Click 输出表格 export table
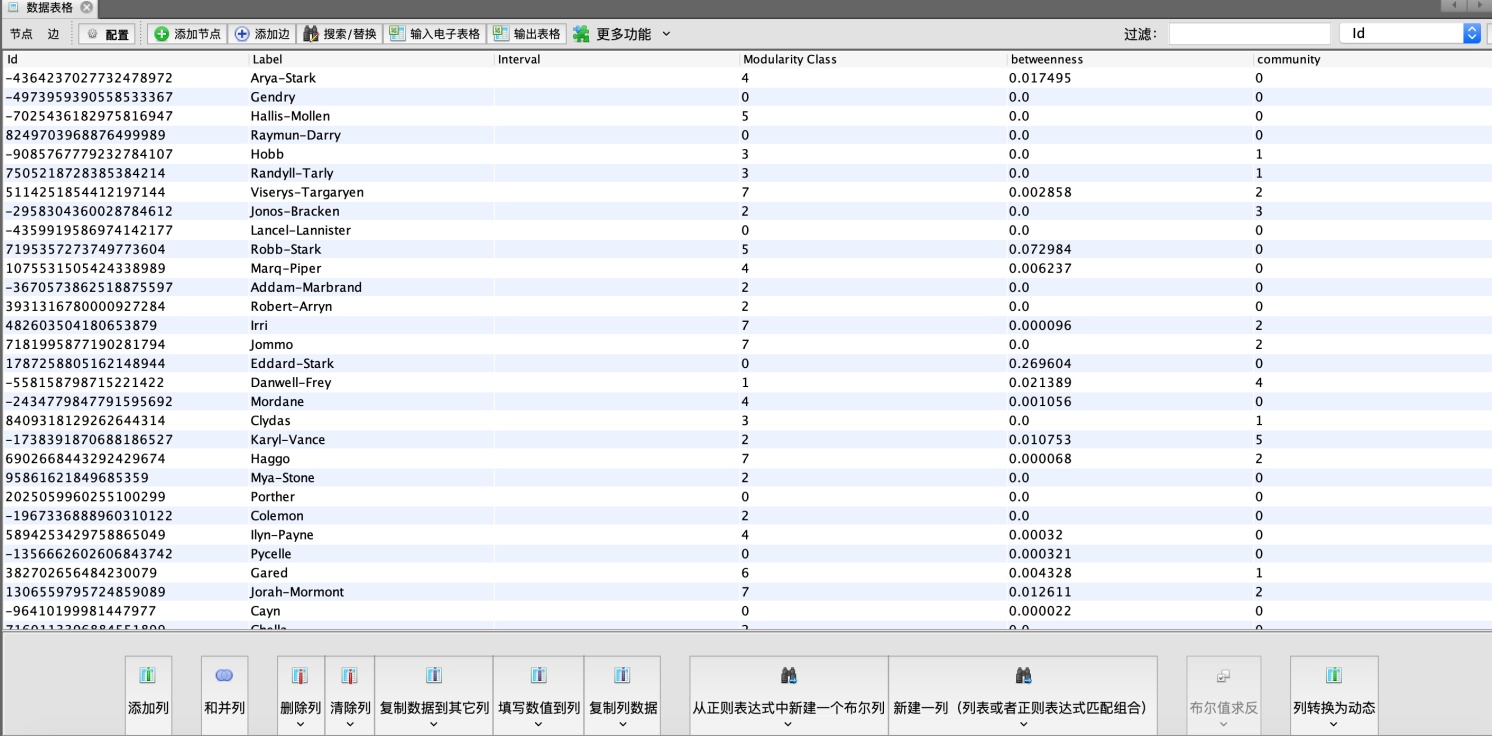Viewport: 1492px width, 736px height. click(x=527, y=34)
